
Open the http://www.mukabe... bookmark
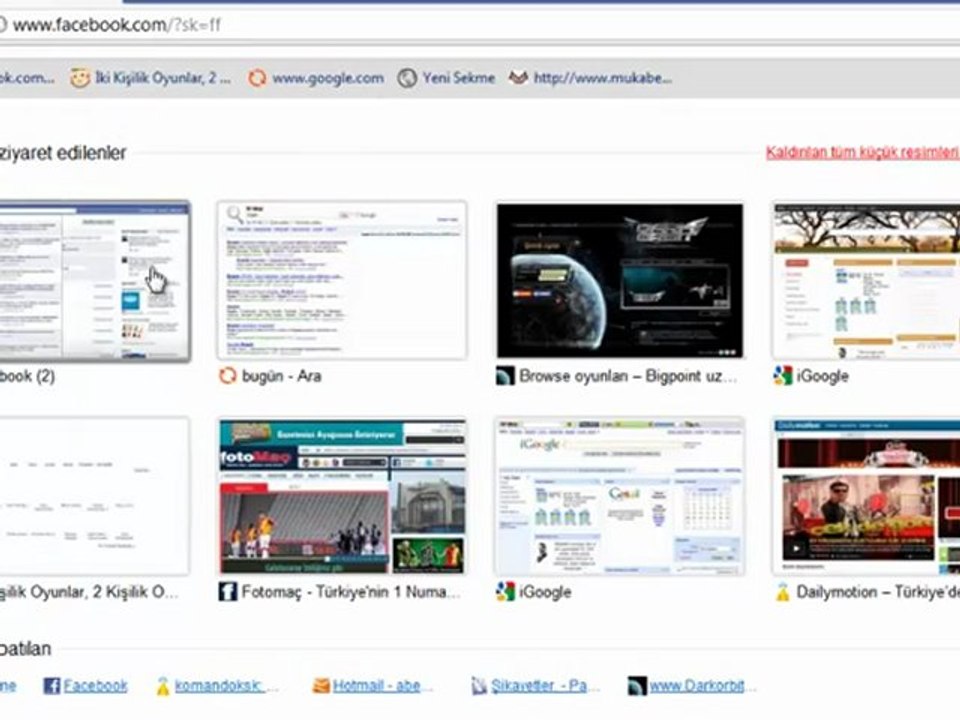click(602, 78)
